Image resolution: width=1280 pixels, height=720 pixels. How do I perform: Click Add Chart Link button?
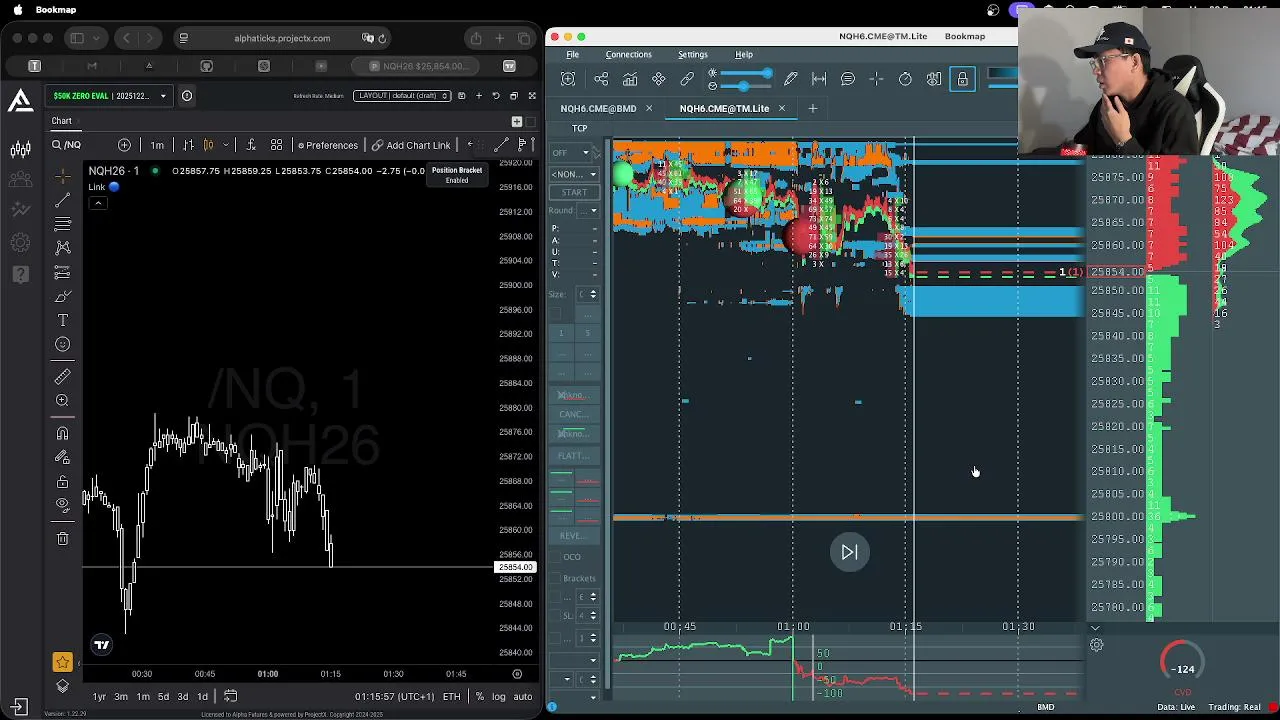click(411, 145)
